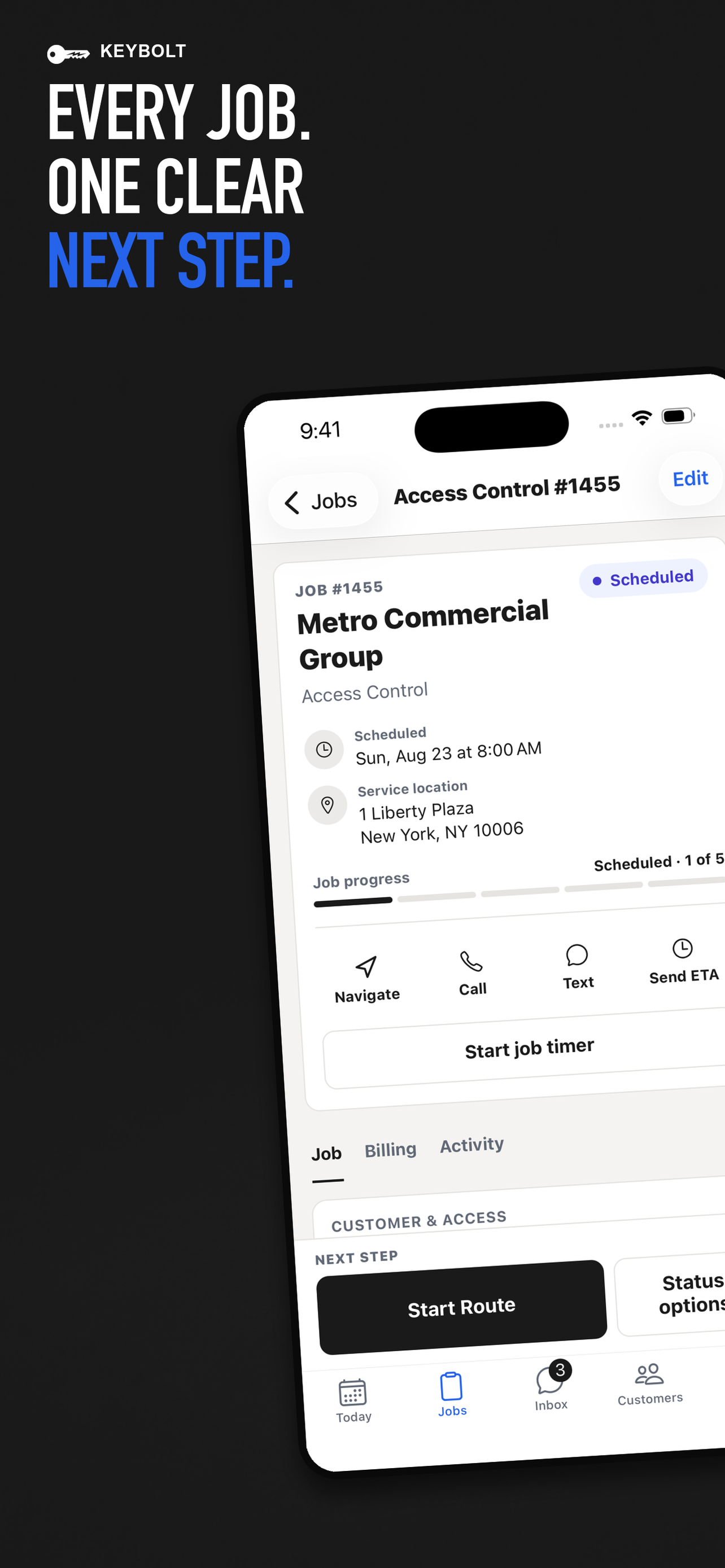
Task: Tap the 'JOB #1455' label
Action: [339, 589]
